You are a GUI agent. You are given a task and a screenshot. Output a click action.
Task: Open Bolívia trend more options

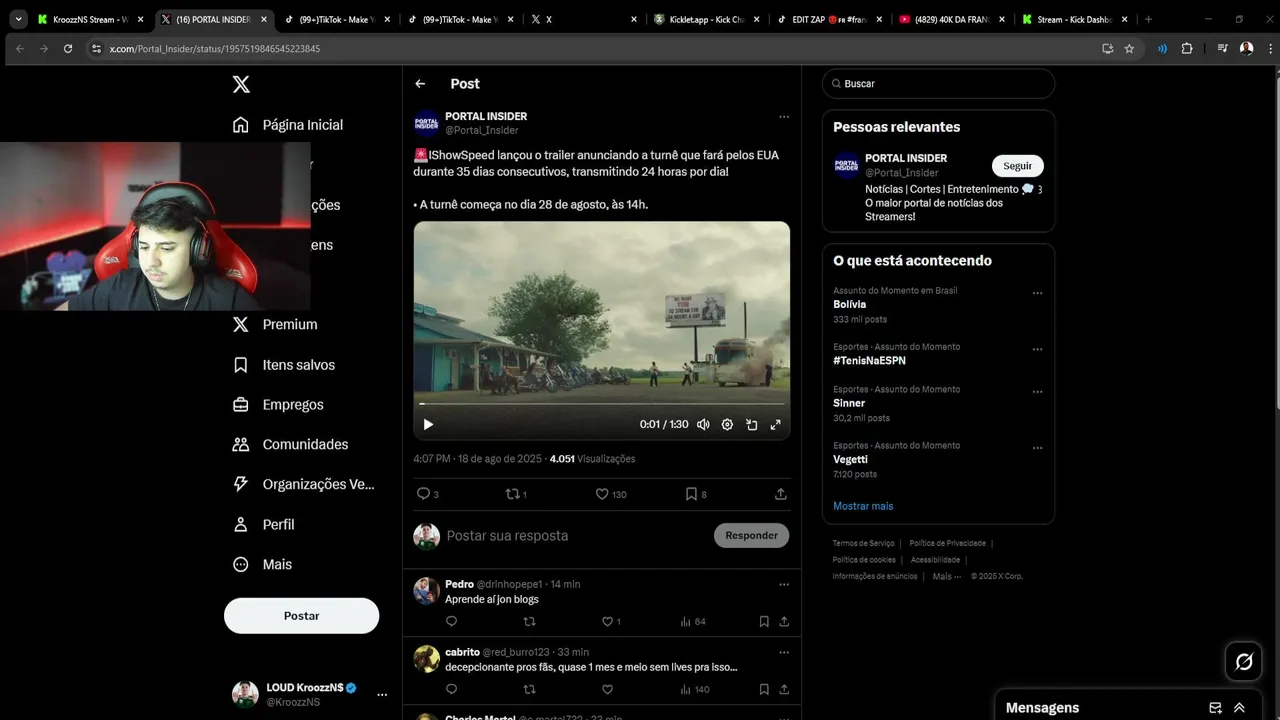tap(1037, 293)
